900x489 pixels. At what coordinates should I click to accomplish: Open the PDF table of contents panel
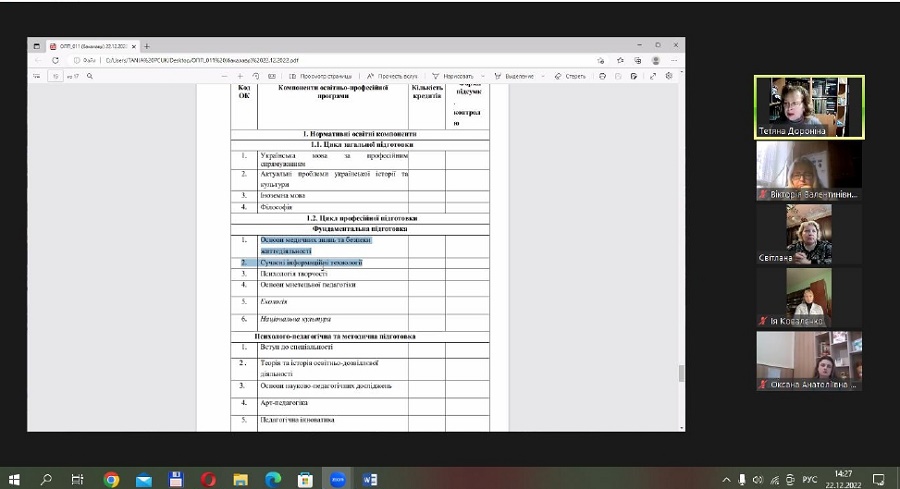click(37, 76)
